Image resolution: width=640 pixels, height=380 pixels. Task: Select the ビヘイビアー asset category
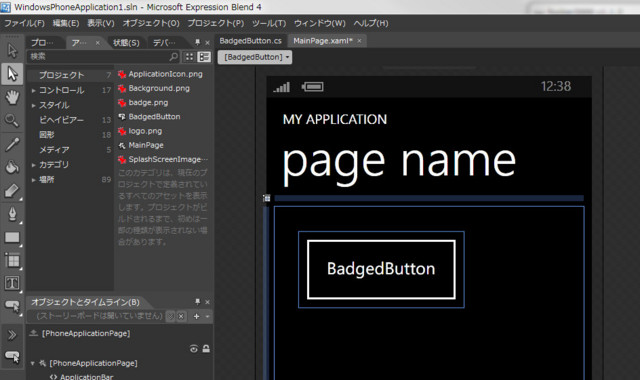[x=70, y=120]
